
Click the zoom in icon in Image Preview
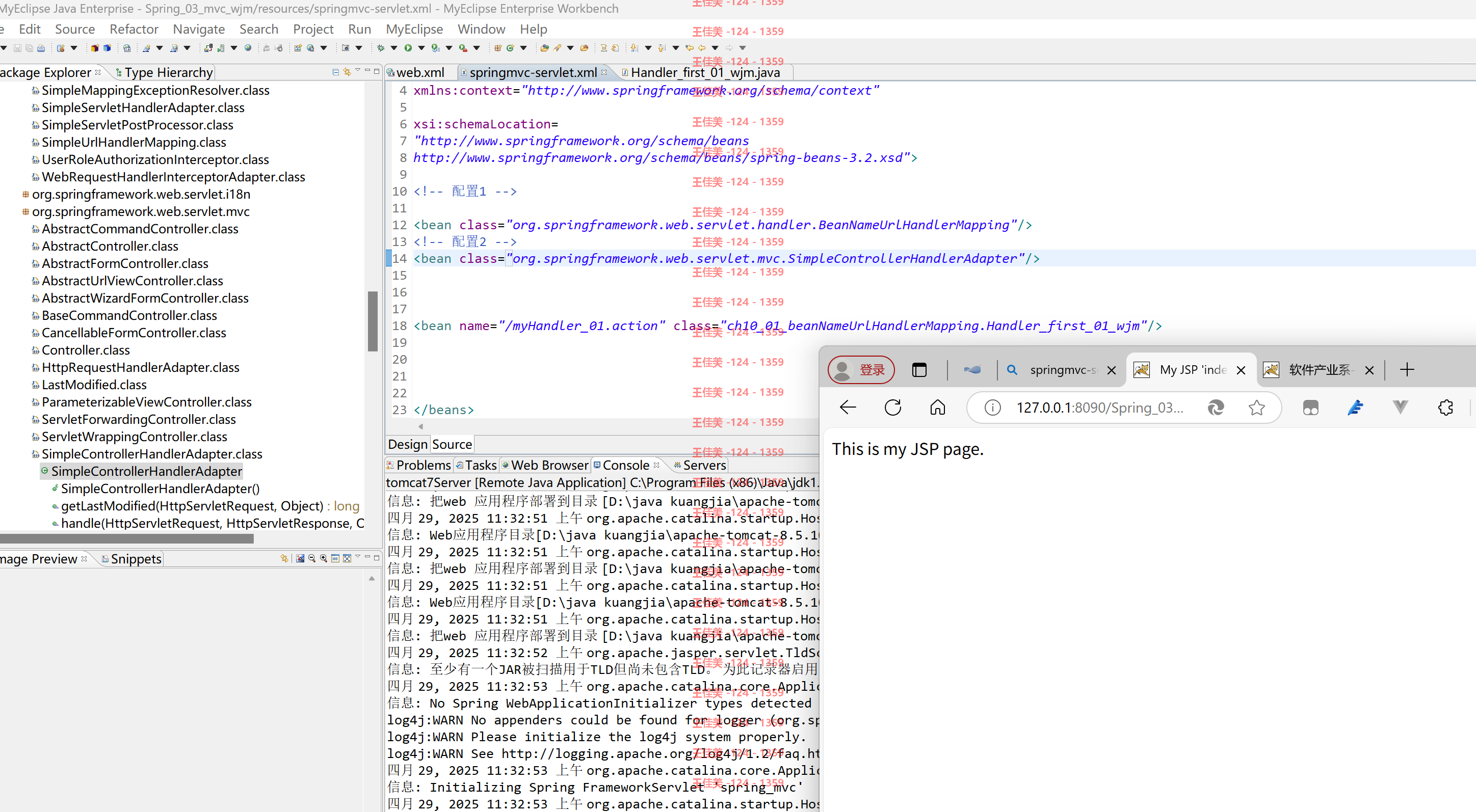point(324,558)
